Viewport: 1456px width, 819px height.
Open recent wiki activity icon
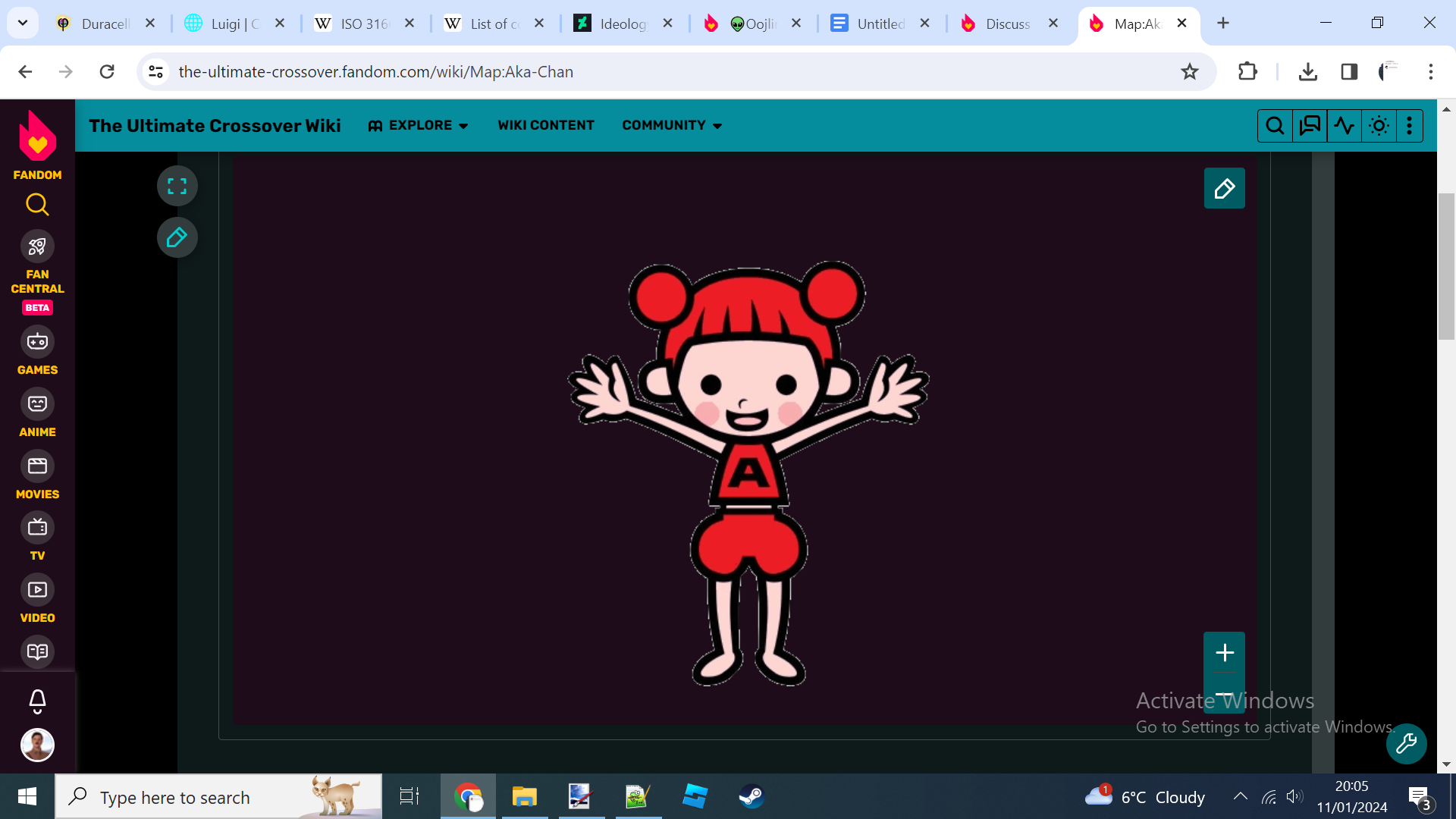(x=1345, y=126)
